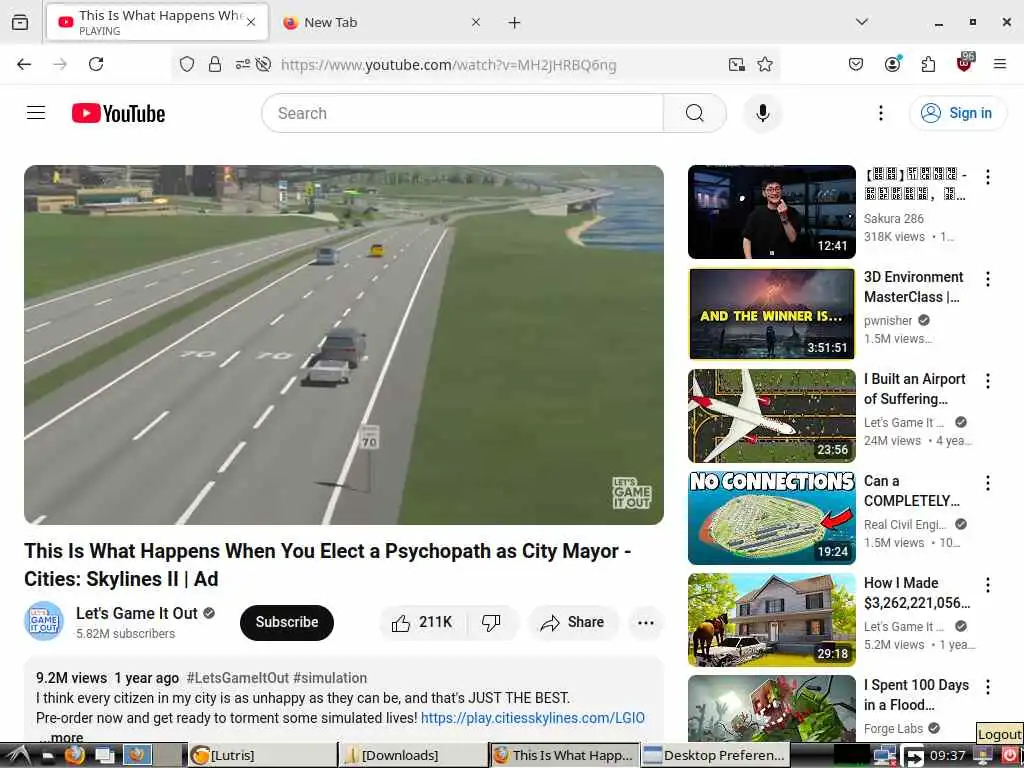Launch Firefox from taskbar quick launcher
This screenshot has height=768, width=1024.
pos(74,756)
